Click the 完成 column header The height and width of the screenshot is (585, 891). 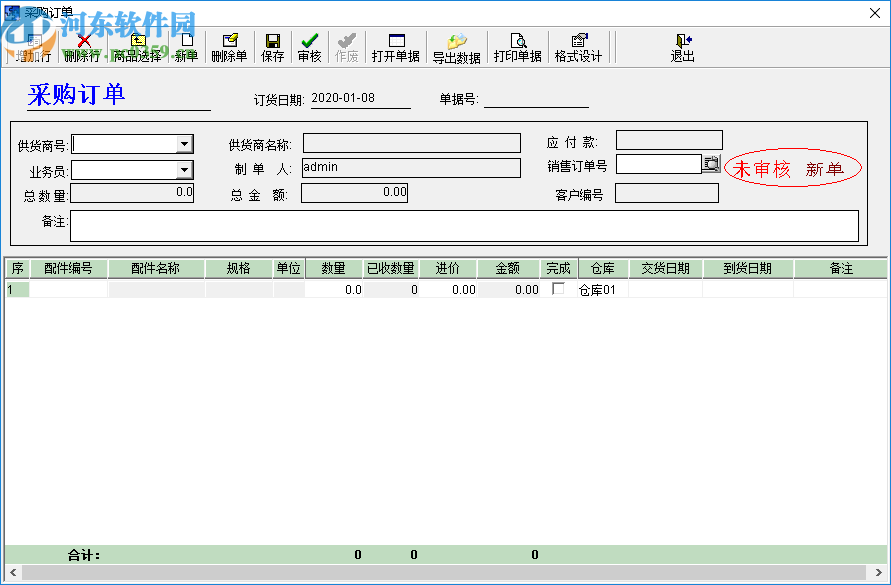[559, 268]
